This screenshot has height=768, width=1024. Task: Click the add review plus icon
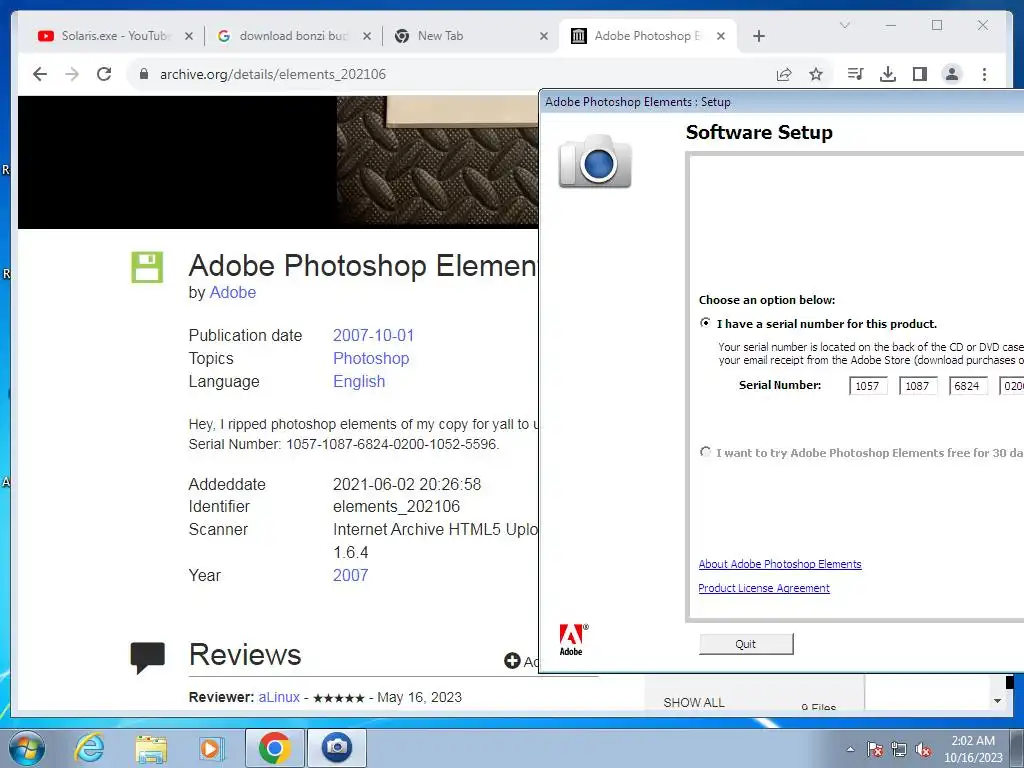coord(512,661)
